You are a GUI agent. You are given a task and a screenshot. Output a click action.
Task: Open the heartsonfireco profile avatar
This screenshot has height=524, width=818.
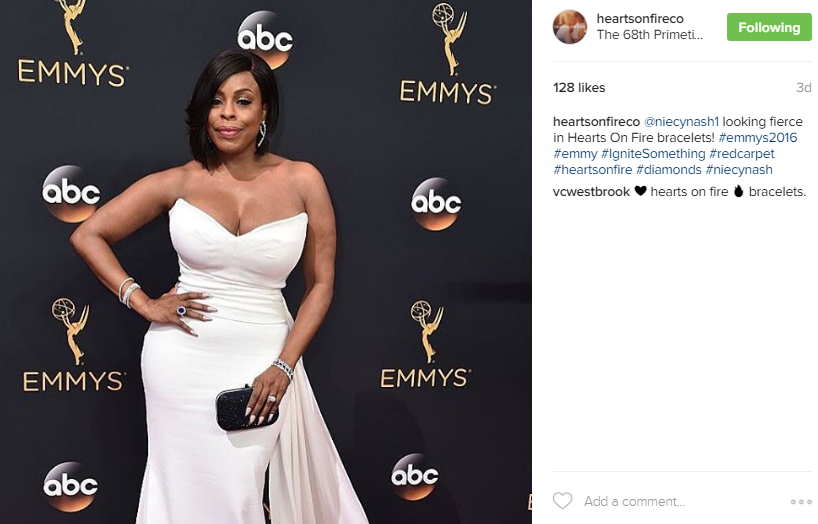coord(570,27)
